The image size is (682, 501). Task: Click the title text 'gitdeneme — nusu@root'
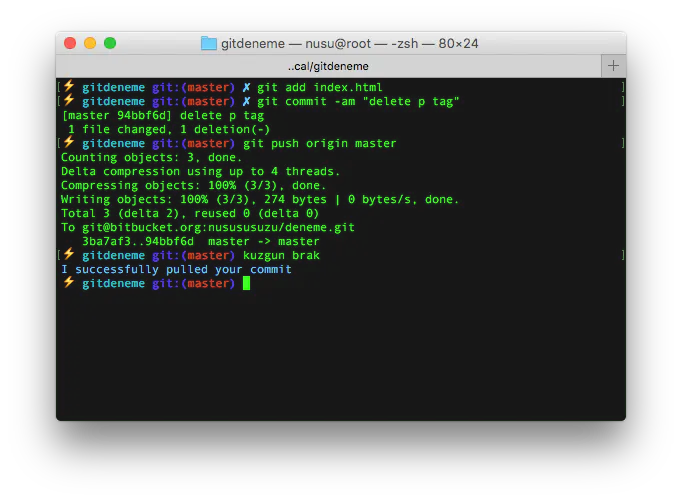pyautogui.click(x=296, y=43)
